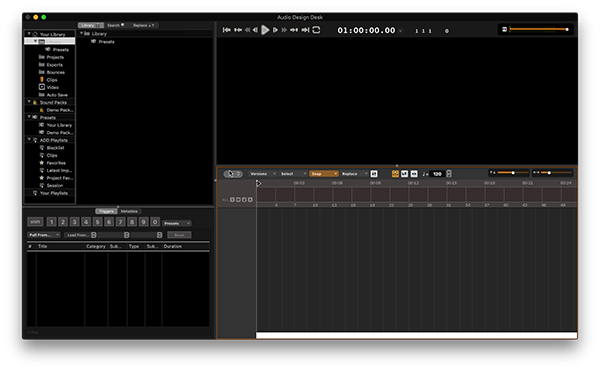
Task: Select Your Library under Presets
Action: tap(59, 125)
